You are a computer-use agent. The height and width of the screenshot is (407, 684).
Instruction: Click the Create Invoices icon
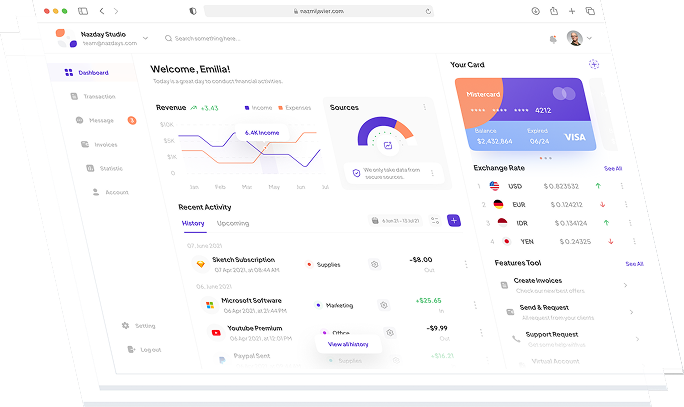click(x=504, y=285)
